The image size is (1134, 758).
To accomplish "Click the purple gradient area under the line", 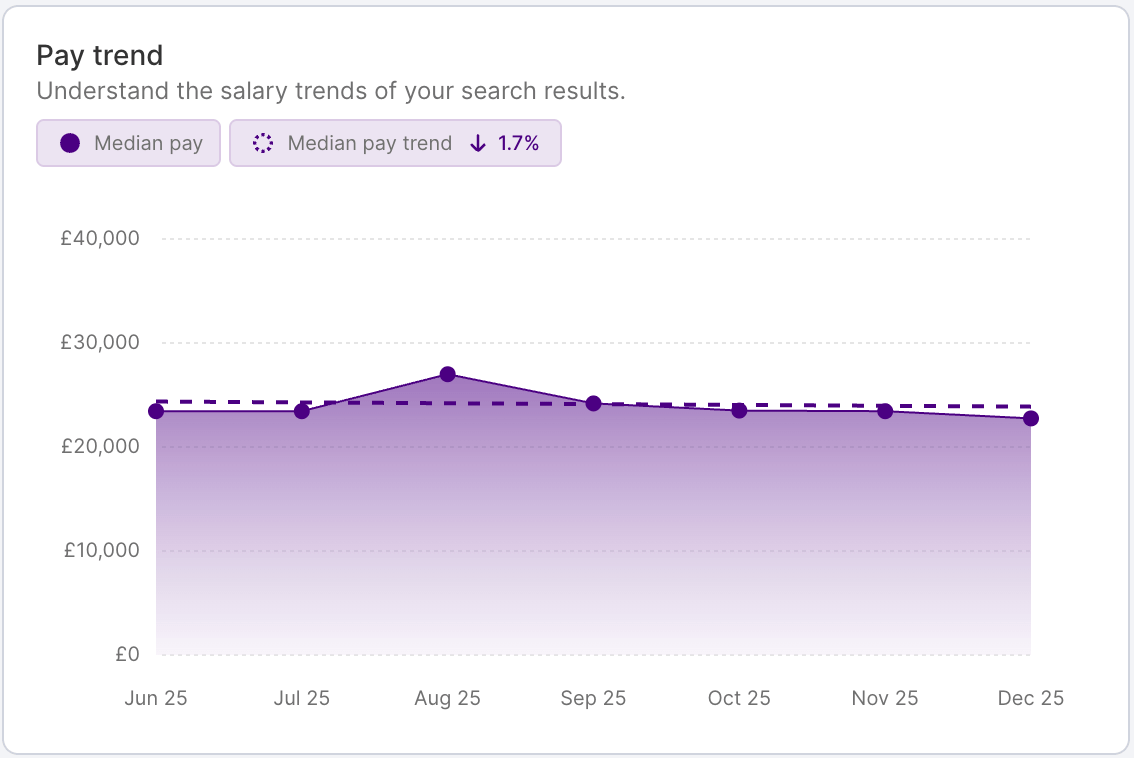I will click(590, 520).
